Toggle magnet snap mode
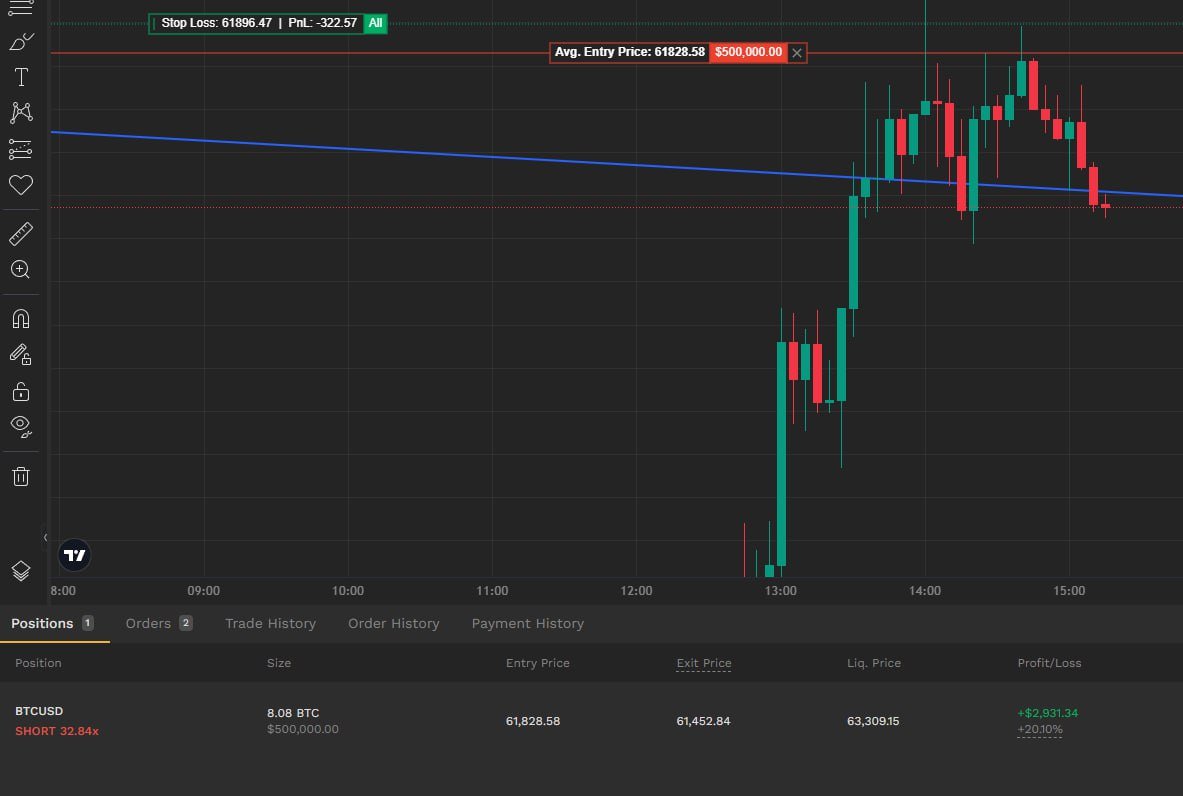This screenshot has height=796, width=1183. point(21,318)
